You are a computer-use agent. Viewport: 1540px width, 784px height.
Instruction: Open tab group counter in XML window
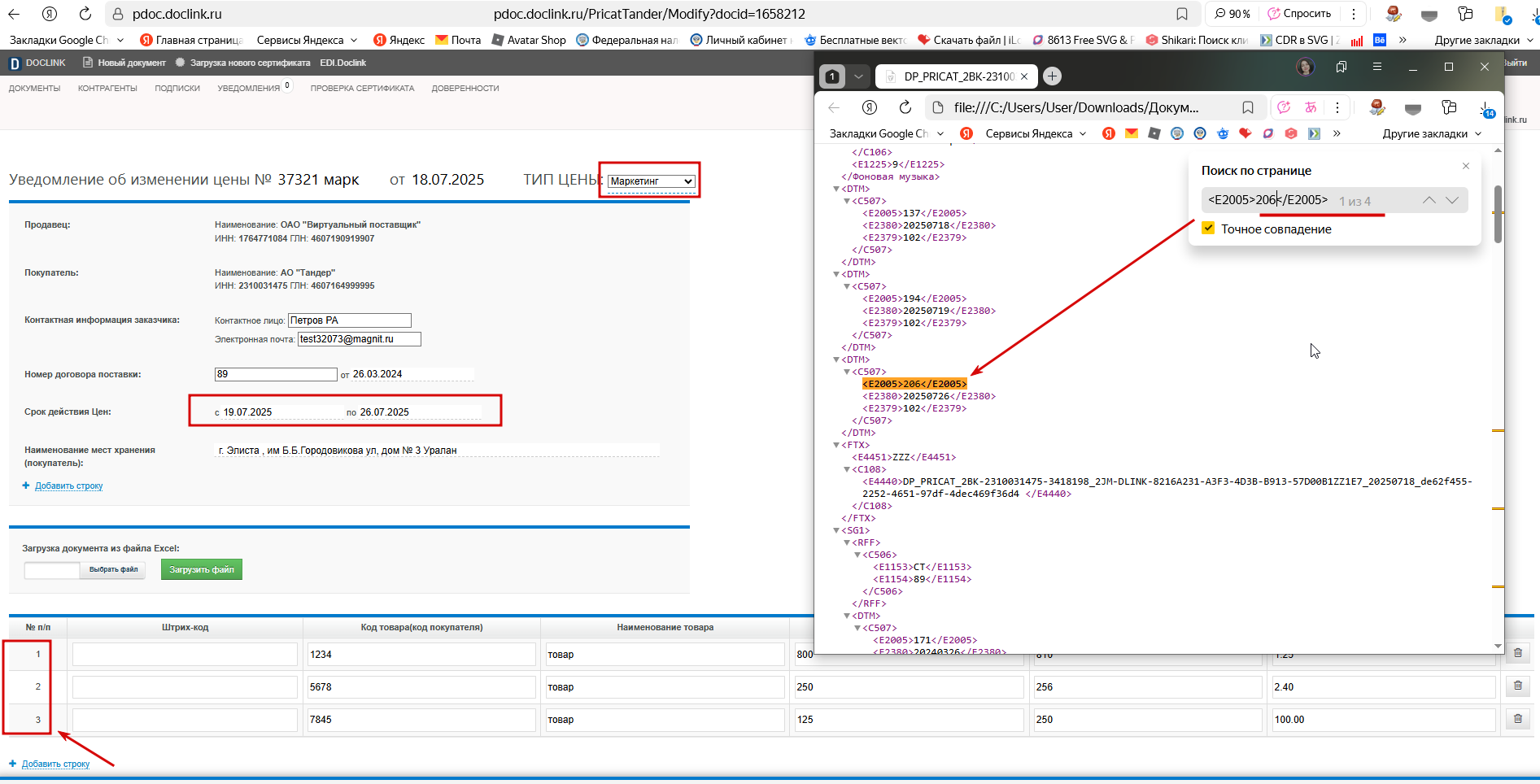(x=832, y=76)
